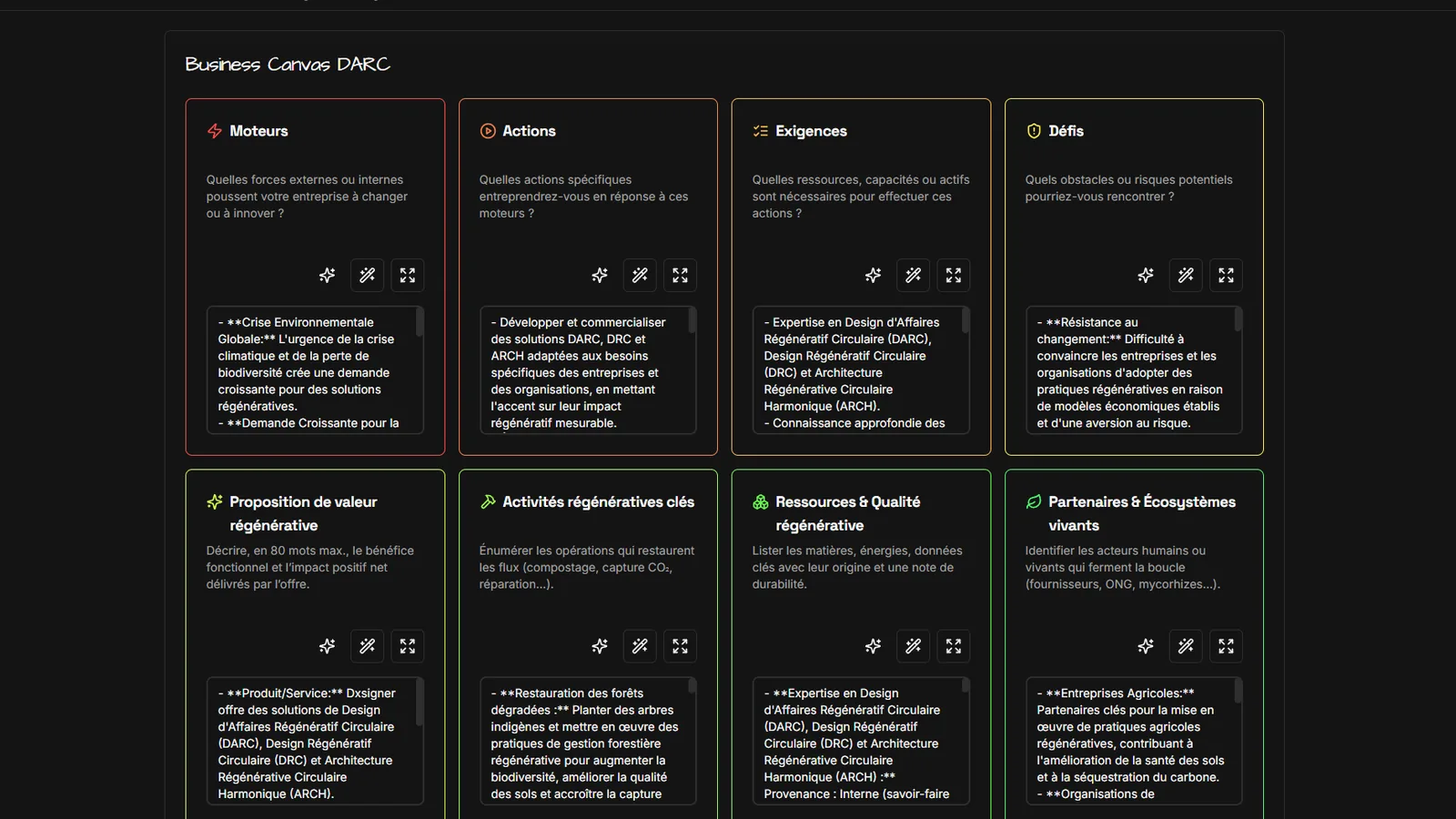Expand the Partenaires & Écosystèmes vivants card
The image size is (1456, 819).
click(1227, 646)
